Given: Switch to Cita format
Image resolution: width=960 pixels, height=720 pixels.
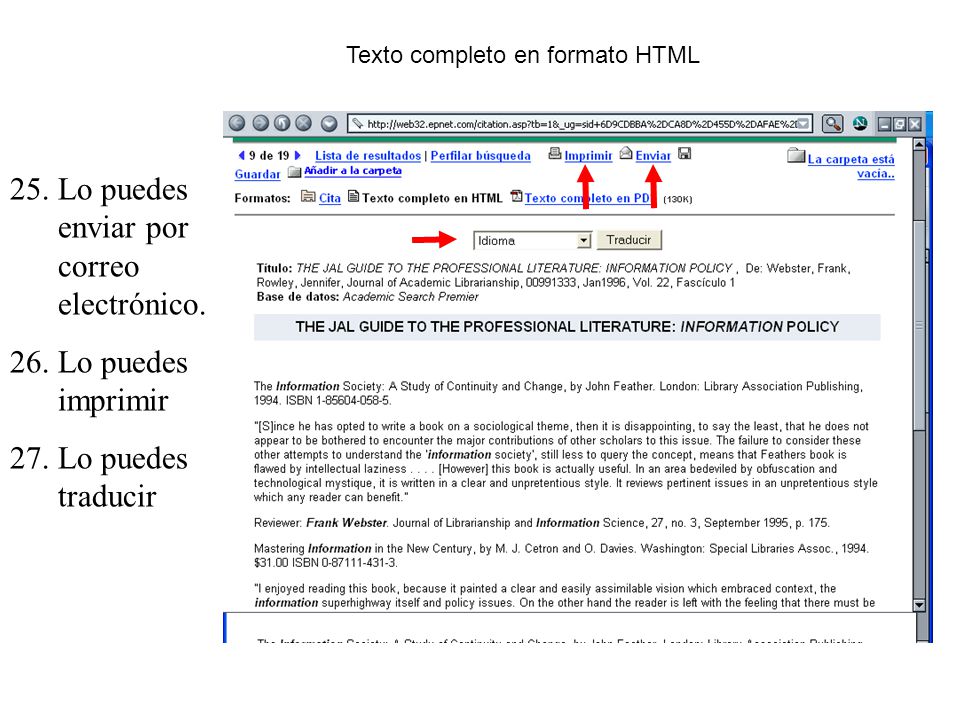Looking at the screenshot, I should [x=329, y=198].
